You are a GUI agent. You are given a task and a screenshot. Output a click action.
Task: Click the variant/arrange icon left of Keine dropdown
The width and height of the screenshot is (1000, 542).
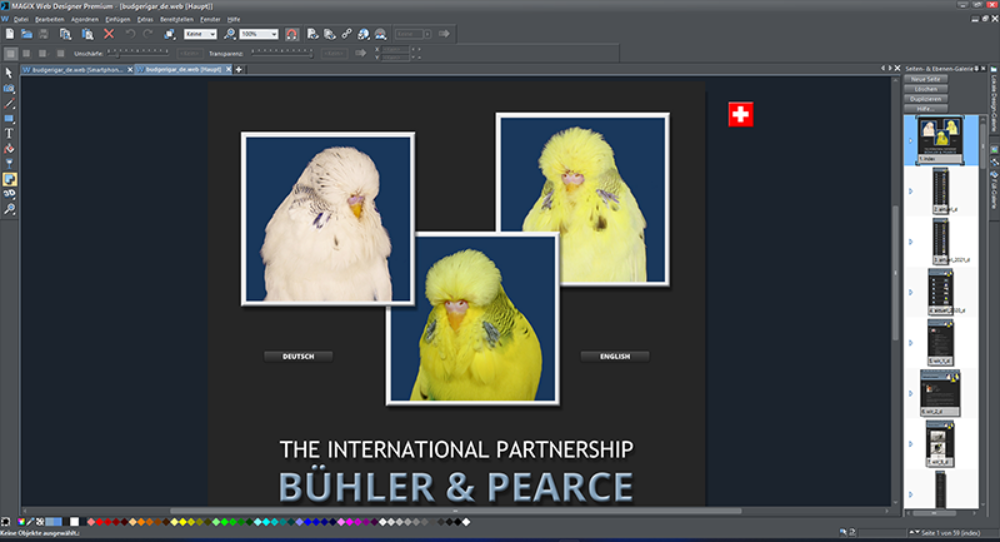tap(169, 34)
